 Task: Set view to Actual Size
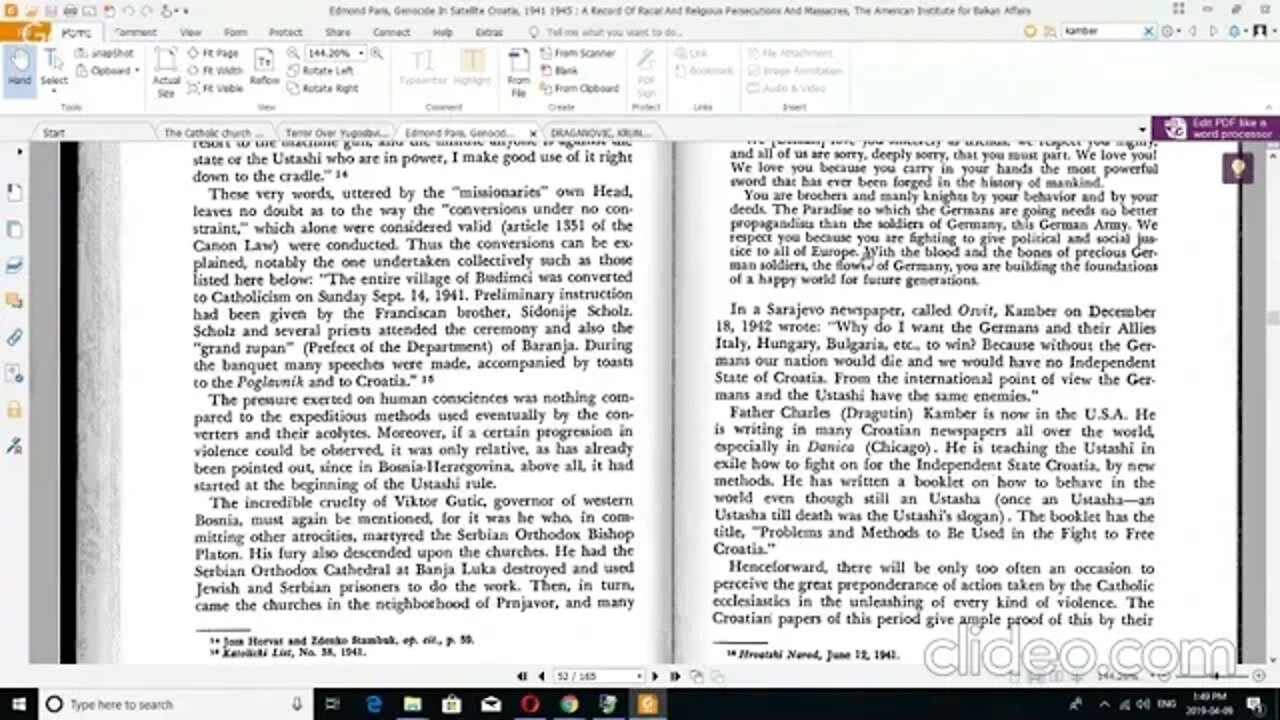click(x=166, y=72)
